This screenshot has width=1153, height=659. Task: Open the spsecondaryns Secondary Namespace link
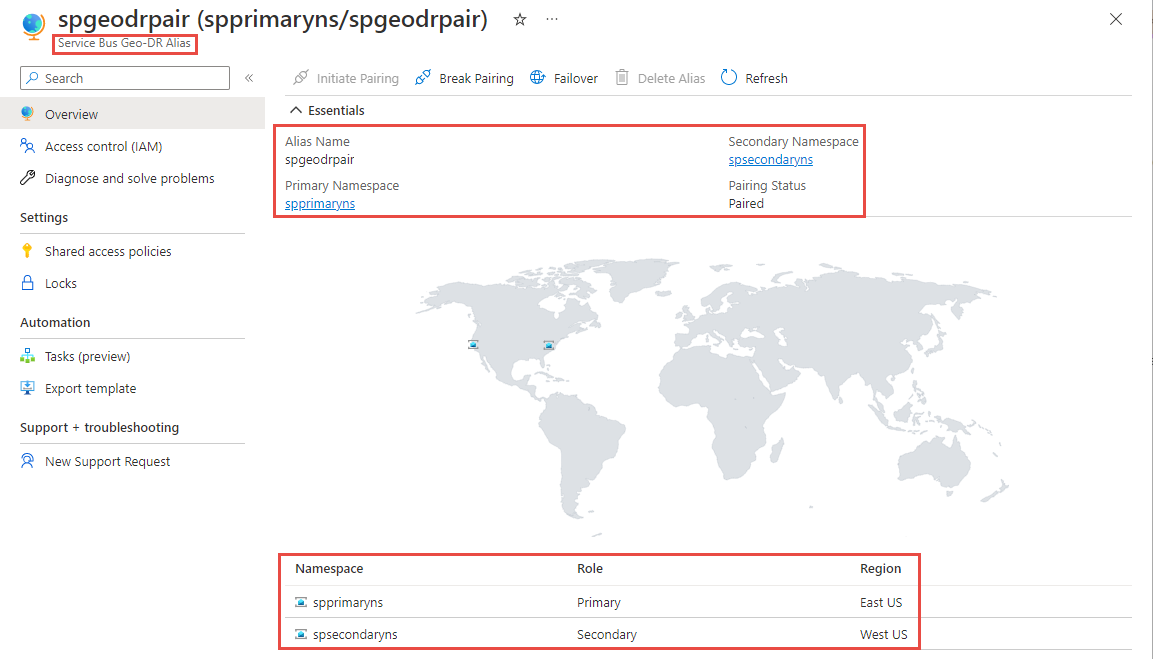coord(770,159)
